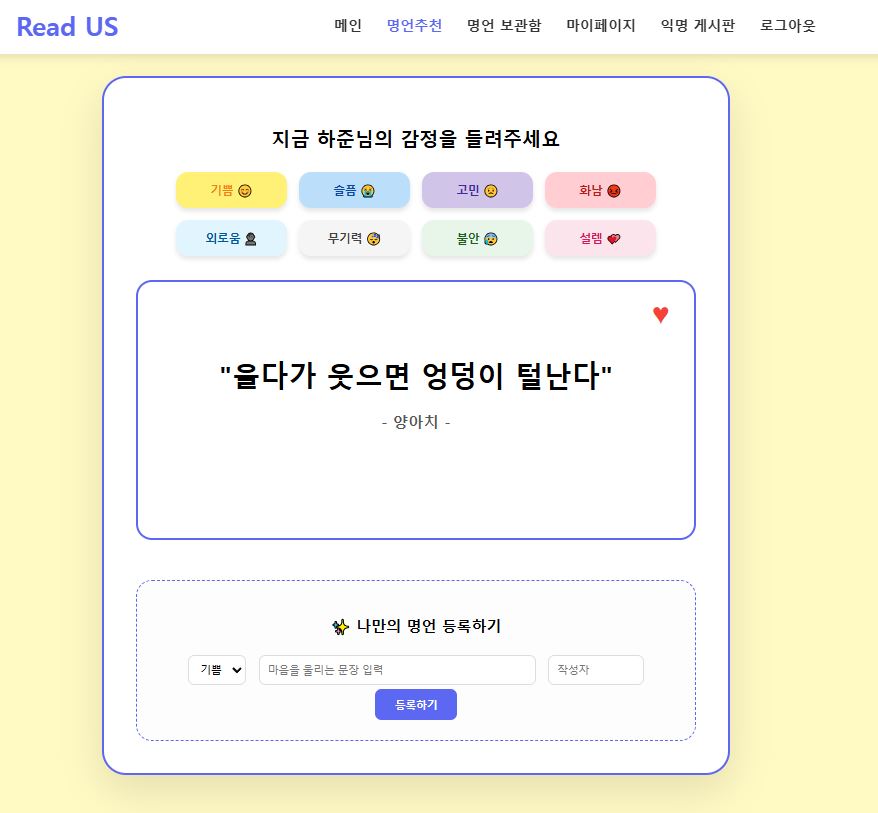This screenshot has height=813, width=878.
Task: Choose the 고민 emotion button
Action: point(477,190)
